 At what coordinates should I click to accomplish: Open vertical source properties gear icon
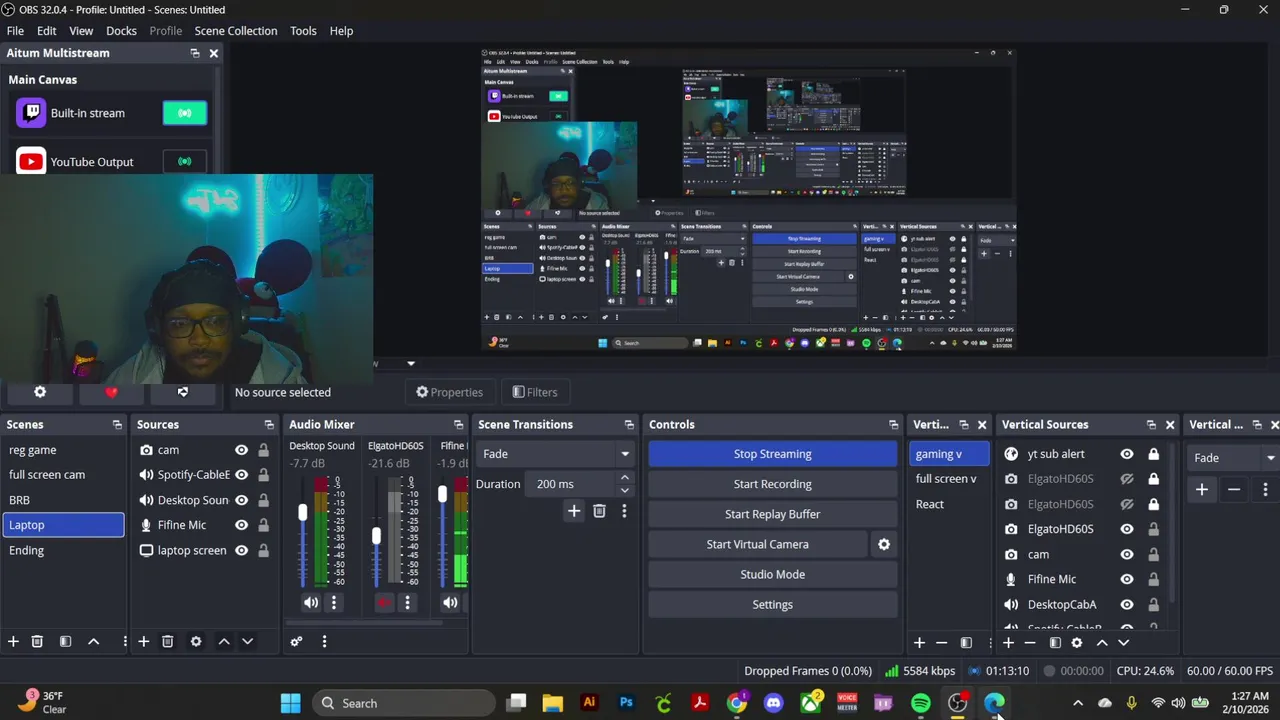pos(1077,643)
